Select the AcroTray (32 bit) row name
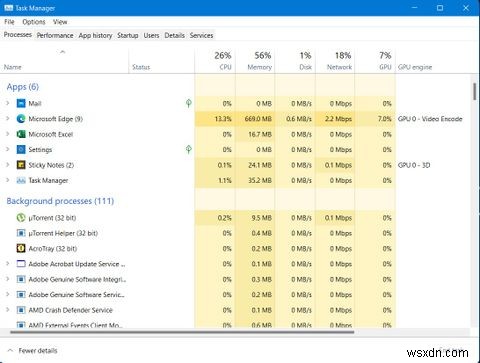 53,249
